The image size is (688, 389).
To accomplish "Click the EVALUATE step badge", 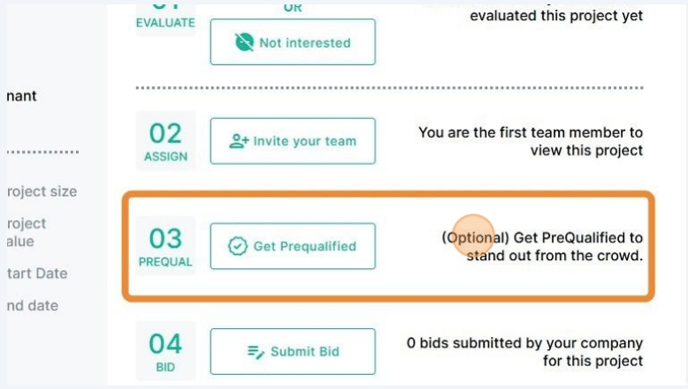I will coord(165,18).
